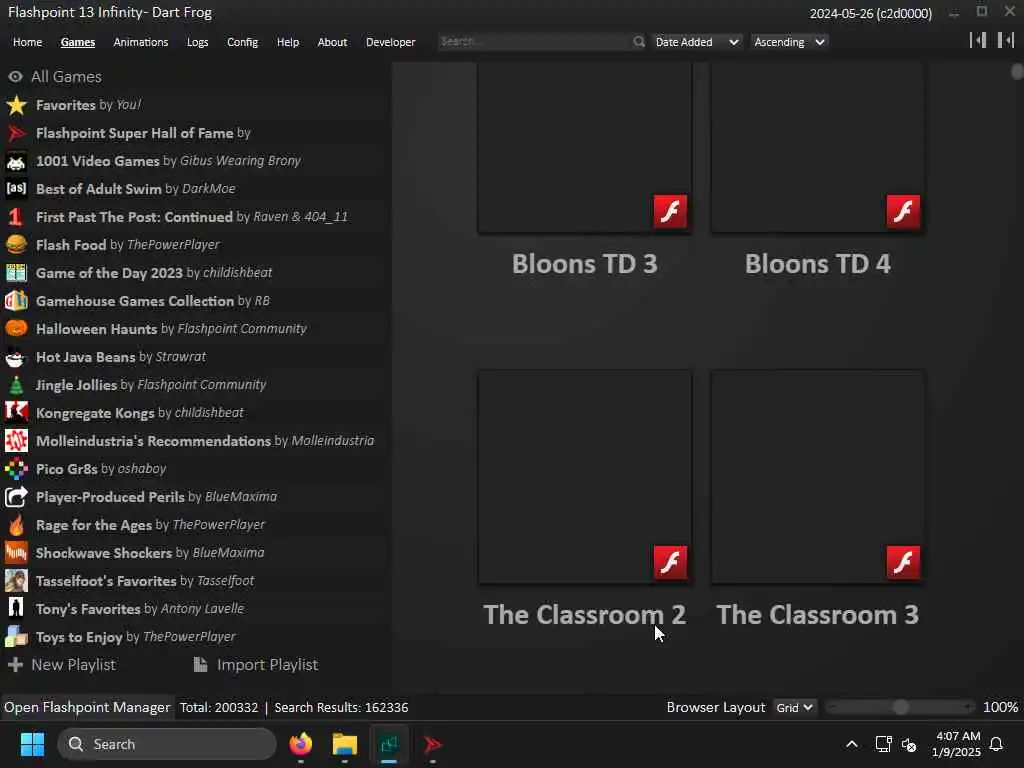
Task: Click the Flash logo on The Classroom 3
Action: [x=903, y=562]
